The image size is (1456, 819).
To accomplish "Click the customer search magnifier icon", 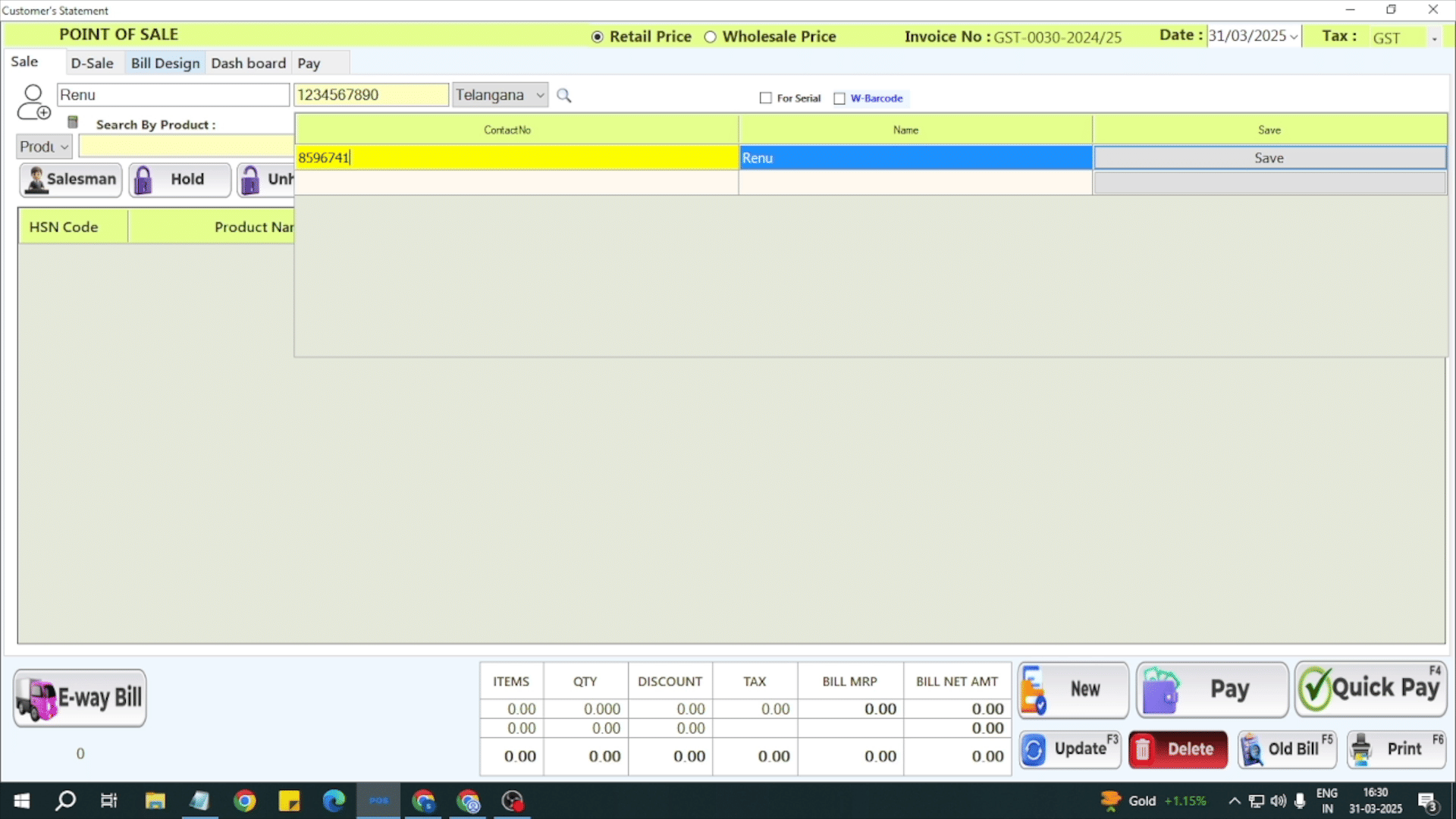I will pyautogui.click(x=563, y=96).
